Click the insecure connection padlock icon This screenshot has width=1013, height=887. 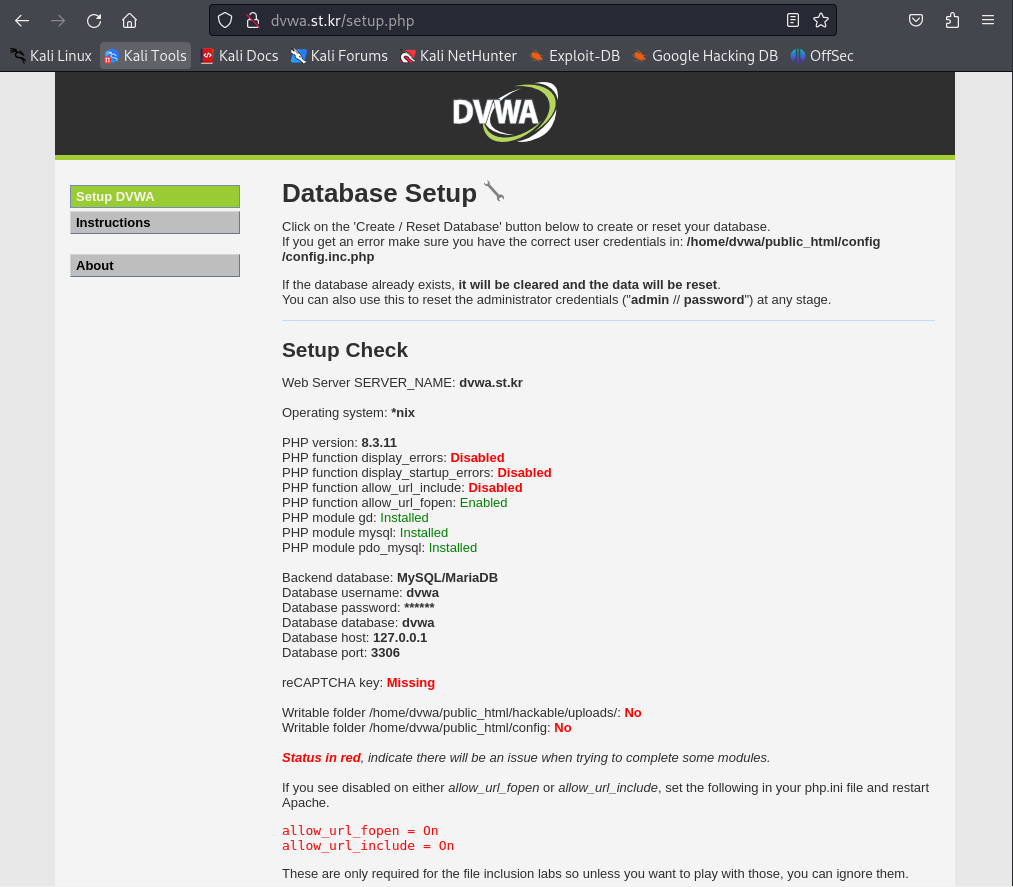click(x=253, y=21)
